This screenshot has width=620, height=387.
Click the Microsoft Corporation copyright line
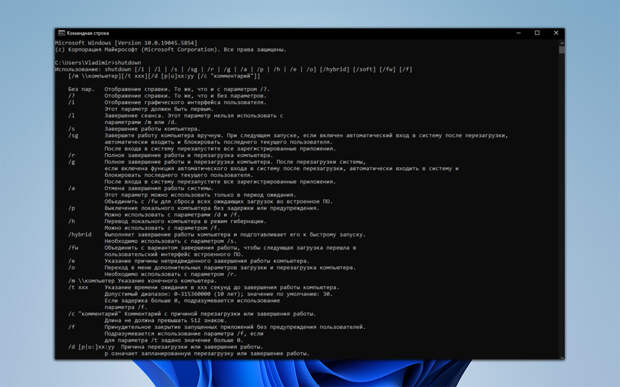[171, 49]
